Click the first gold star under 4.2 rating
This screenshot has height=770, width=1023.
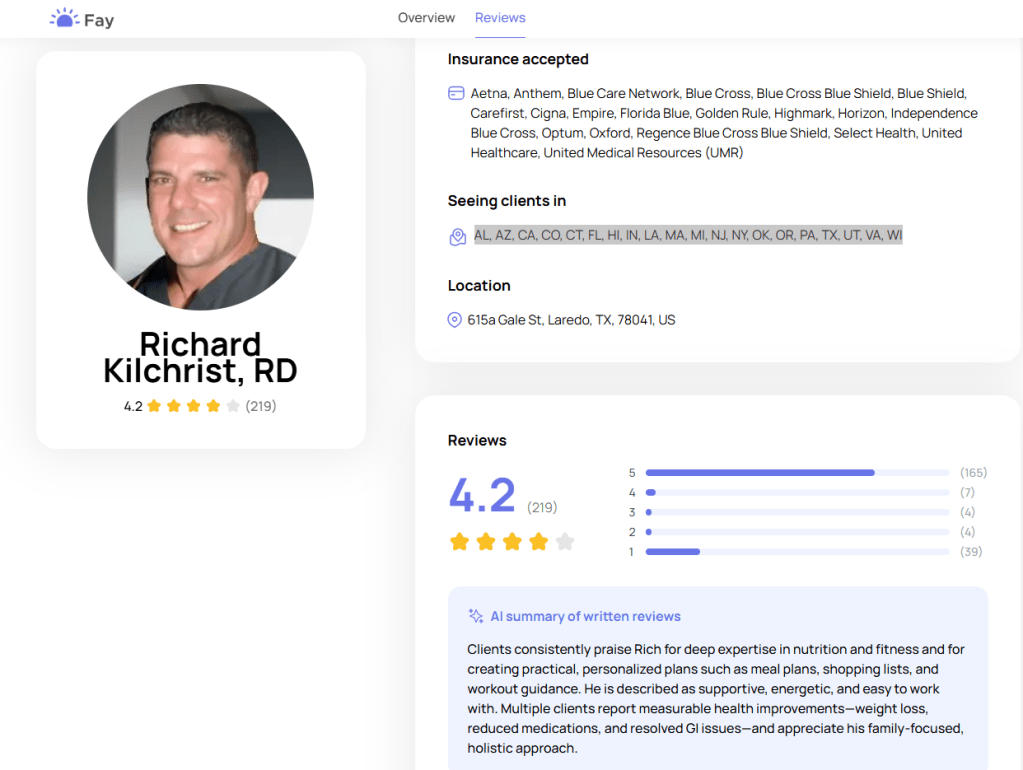459,542
